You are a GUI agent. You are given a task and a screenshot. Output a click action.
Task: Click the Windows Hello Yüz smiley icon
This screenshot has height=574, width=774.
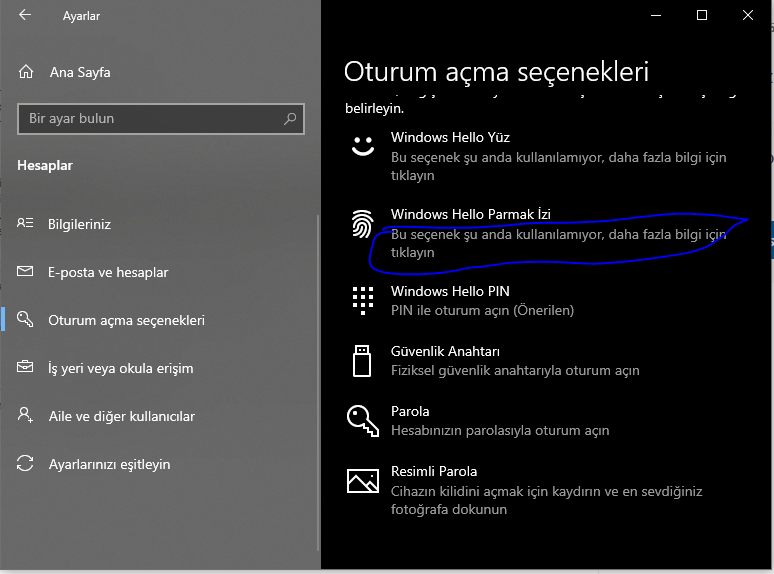(363, 146)
